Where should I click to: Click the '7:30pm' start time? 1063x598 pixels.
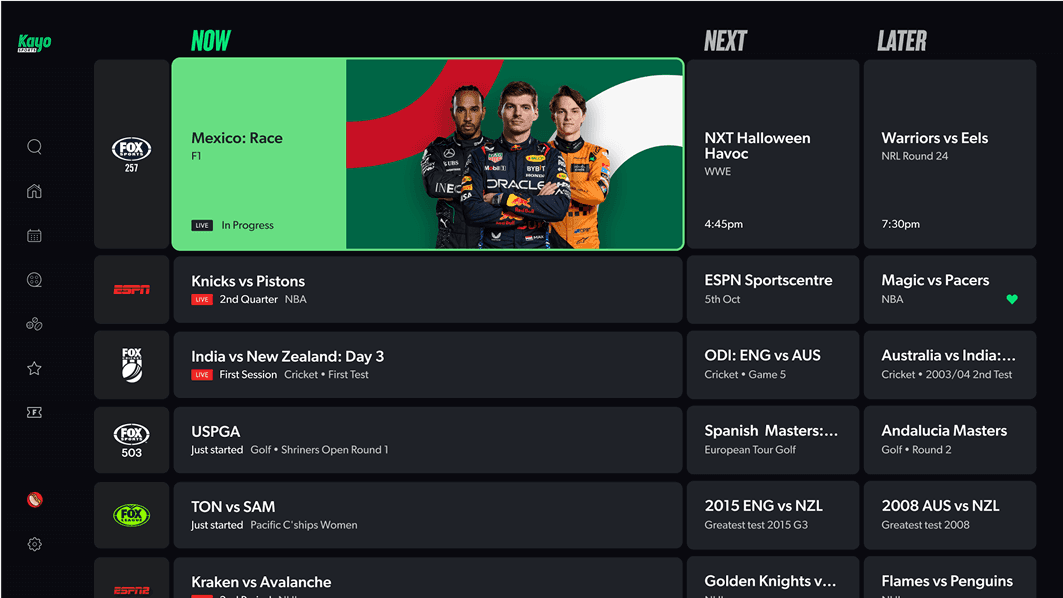(900, 224)
